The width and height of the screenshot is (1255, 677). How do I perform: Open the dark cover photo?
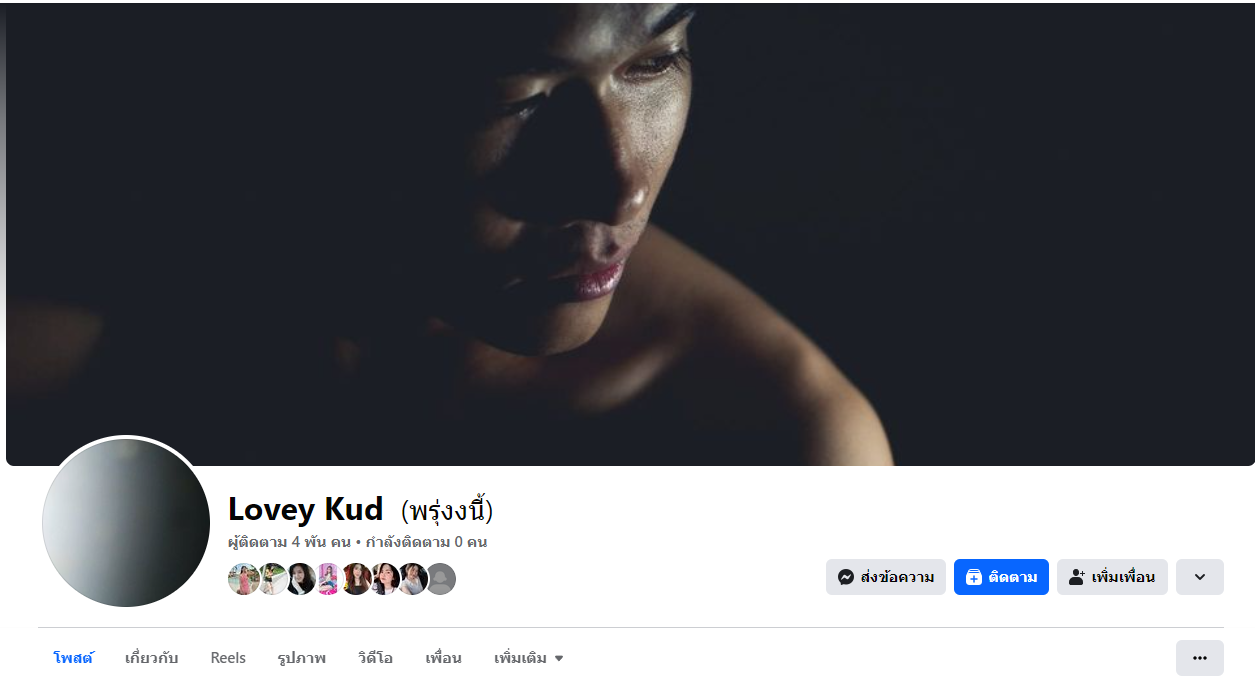coord(630,234)
